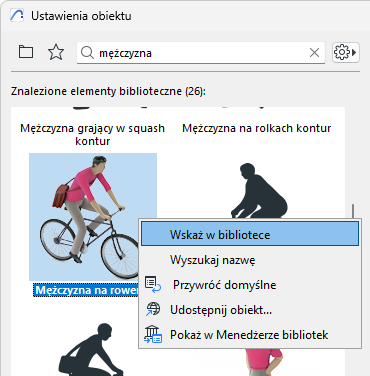Click the search field containing mężczyzna

click(x=201, y=53)
